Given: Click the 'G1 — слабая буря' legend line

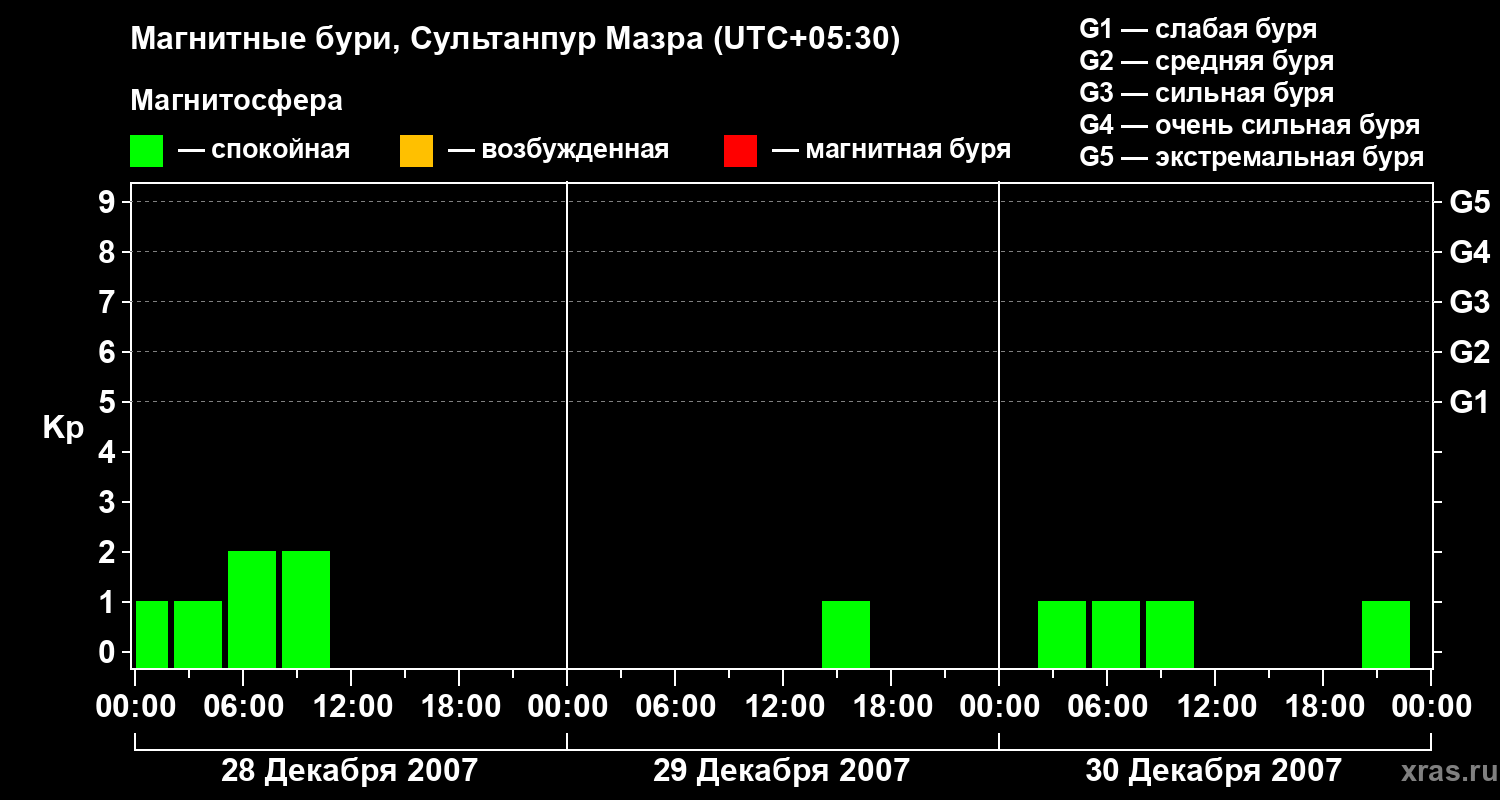Looking at the screenshot, I should (1198, 29).
